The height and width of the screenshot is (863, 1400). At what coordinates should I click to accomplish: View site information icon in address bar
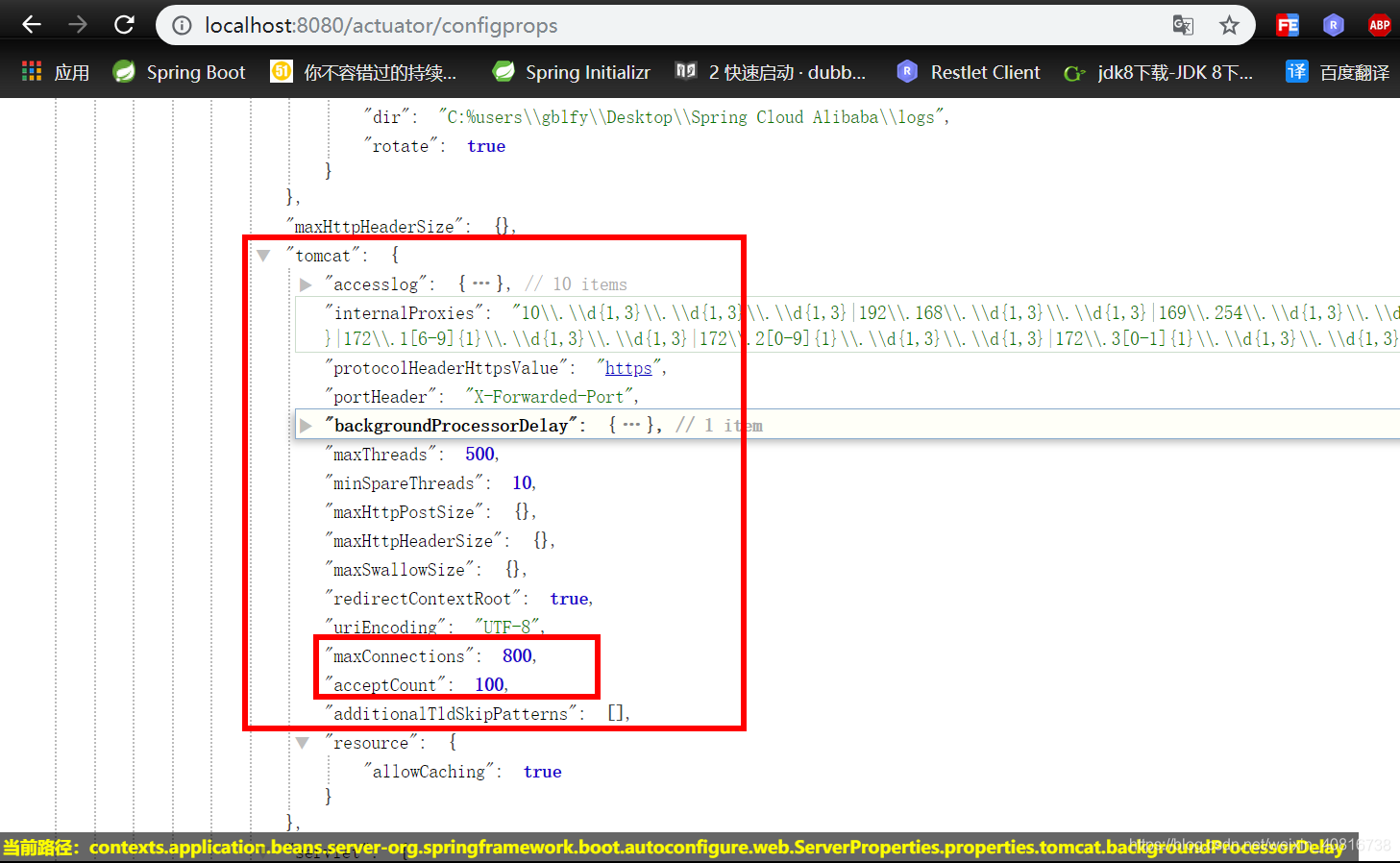pyautogui.click(x=182, y=26)
